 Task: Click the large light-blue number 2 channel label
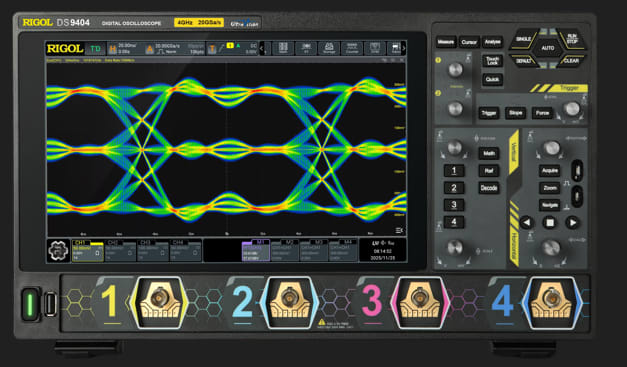243,301
